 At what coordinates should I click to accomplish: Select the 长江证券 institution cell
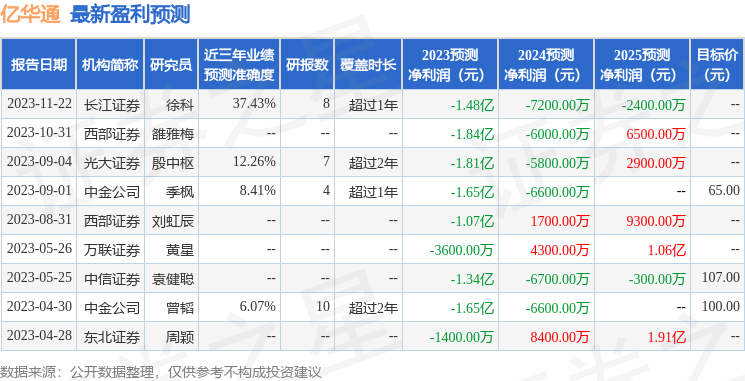coord(112,105)
